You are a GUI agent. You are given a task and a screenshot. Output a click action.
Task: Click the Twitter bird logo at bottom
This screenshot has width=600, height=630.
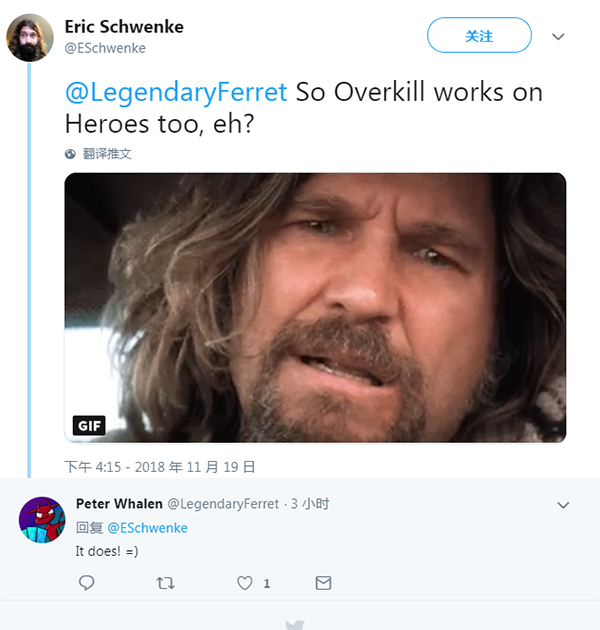click(x=295, y=625)
